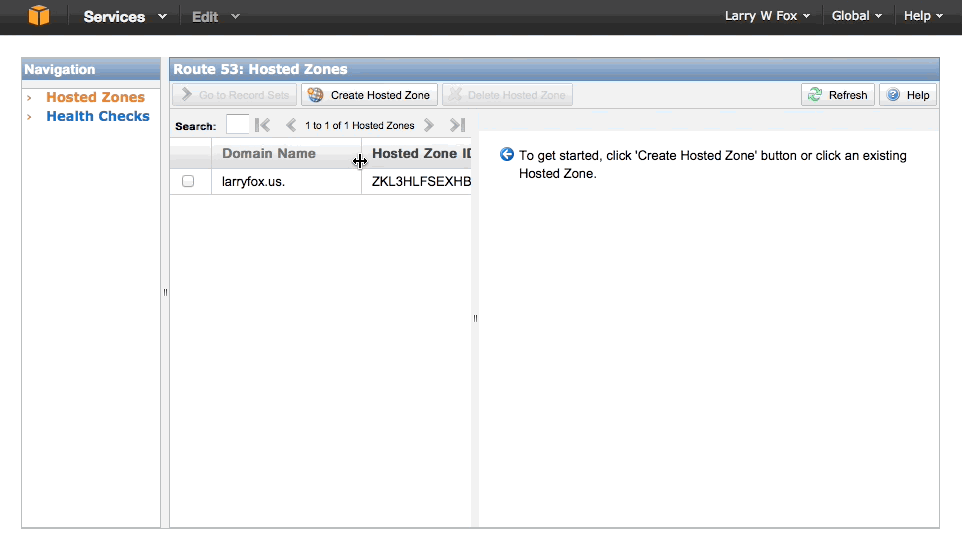The height and width of the screenshot is (538, 962).
Task: Open the Services dropdown menu
Action: (124, 17)
